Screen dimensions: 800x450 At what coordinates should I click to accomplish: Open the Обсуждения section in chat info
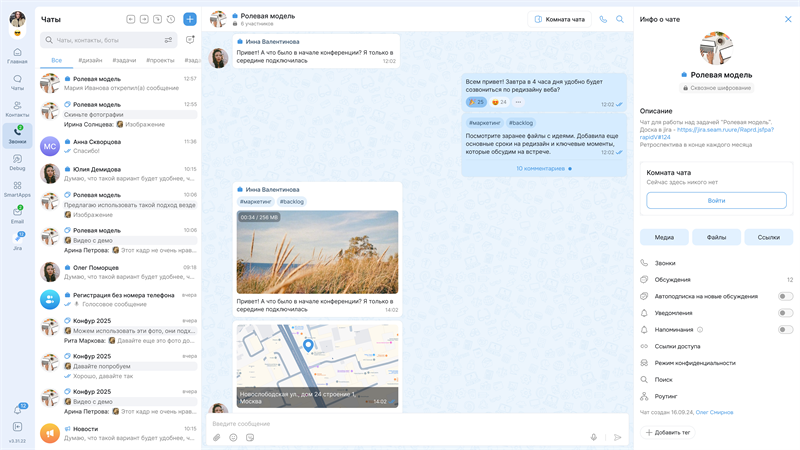click(x=672, y=280)
